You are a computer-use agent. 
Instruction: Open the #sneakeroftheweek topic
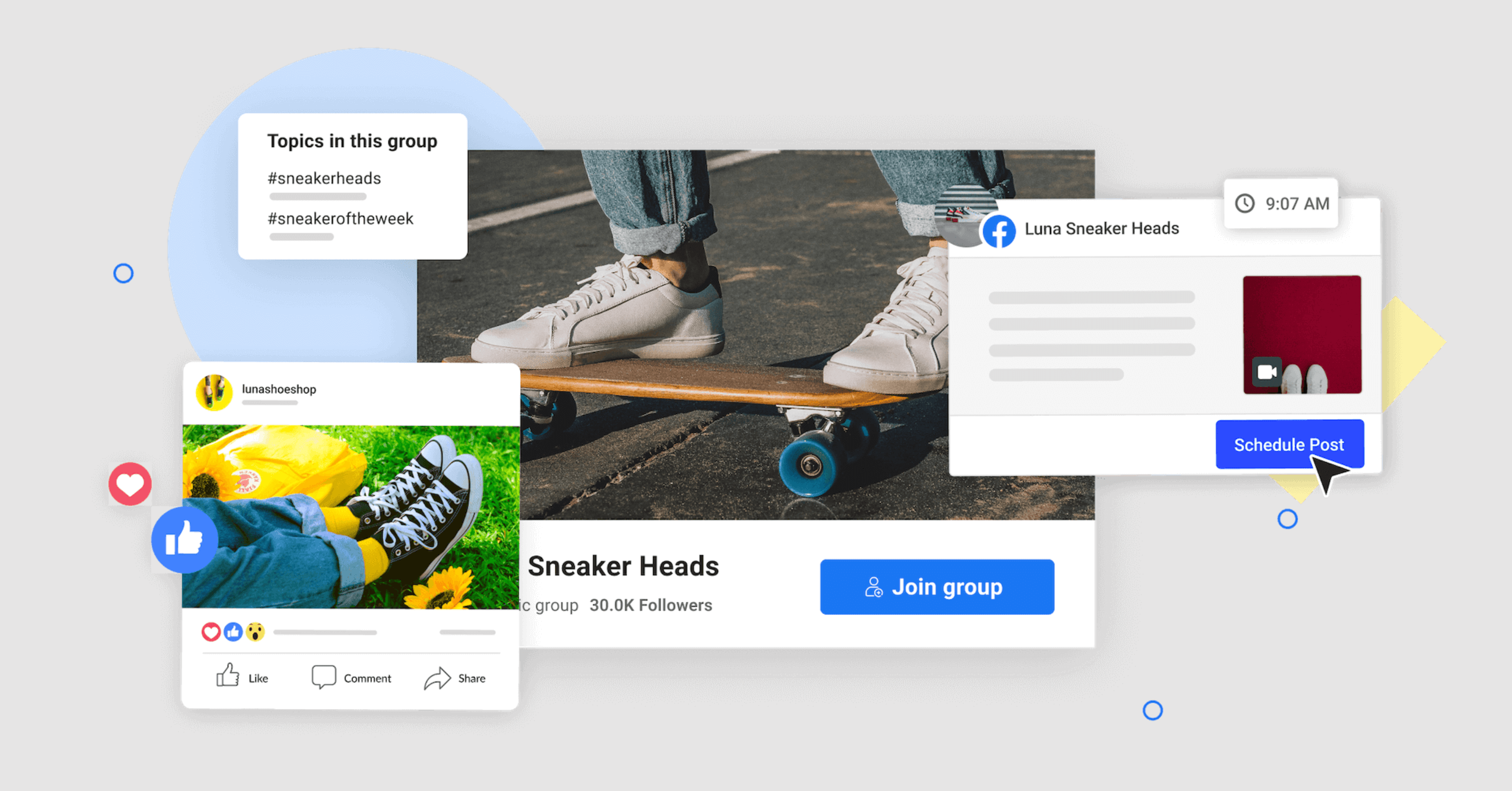340,218
